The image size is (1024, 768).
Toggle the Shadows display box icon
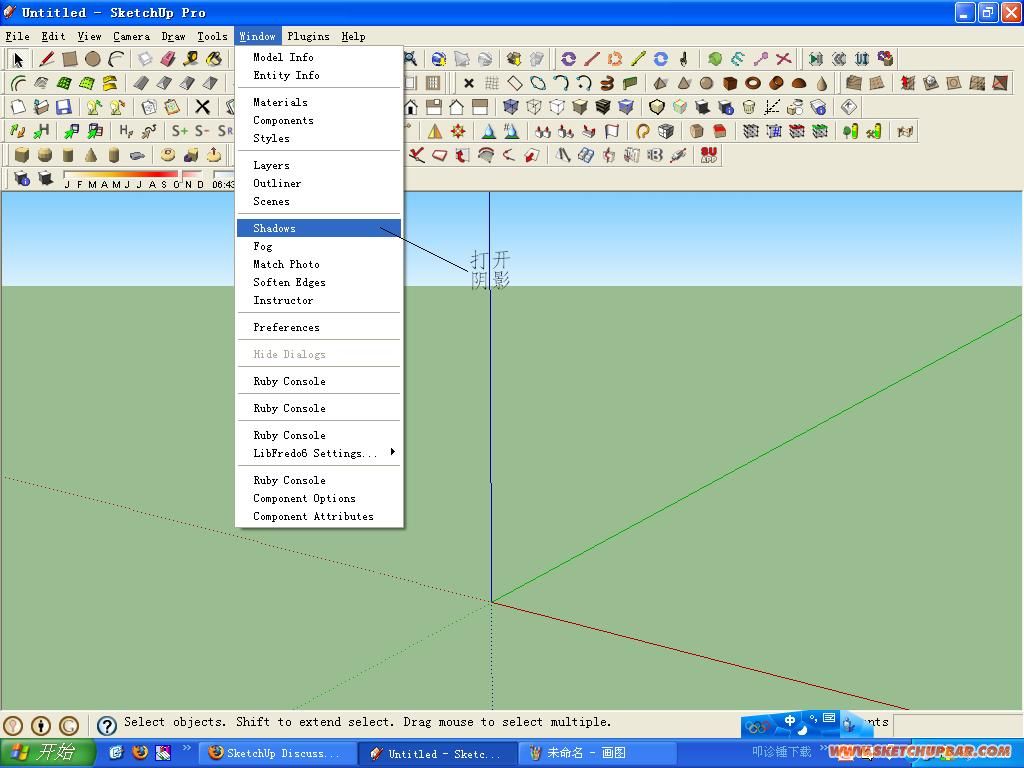[45, 178]
